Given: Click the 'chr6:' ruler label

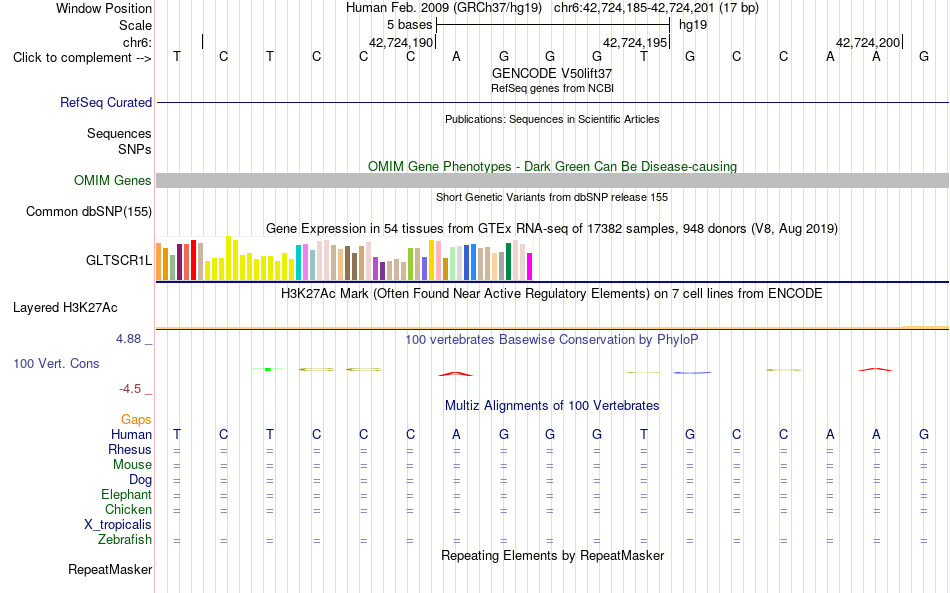Looking at the screenshot, I should coord(137,42).
